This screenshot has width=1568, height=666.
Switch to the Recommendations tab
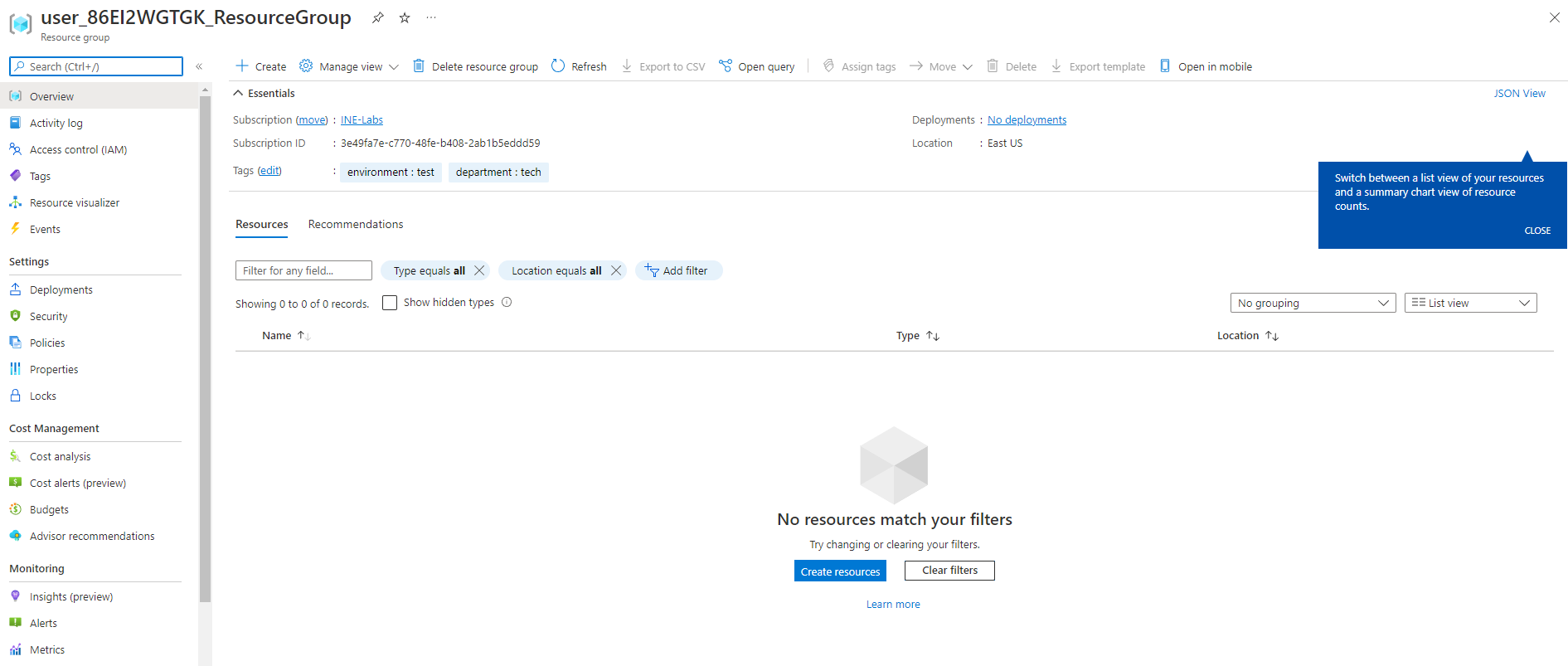[x=355, y=224]
